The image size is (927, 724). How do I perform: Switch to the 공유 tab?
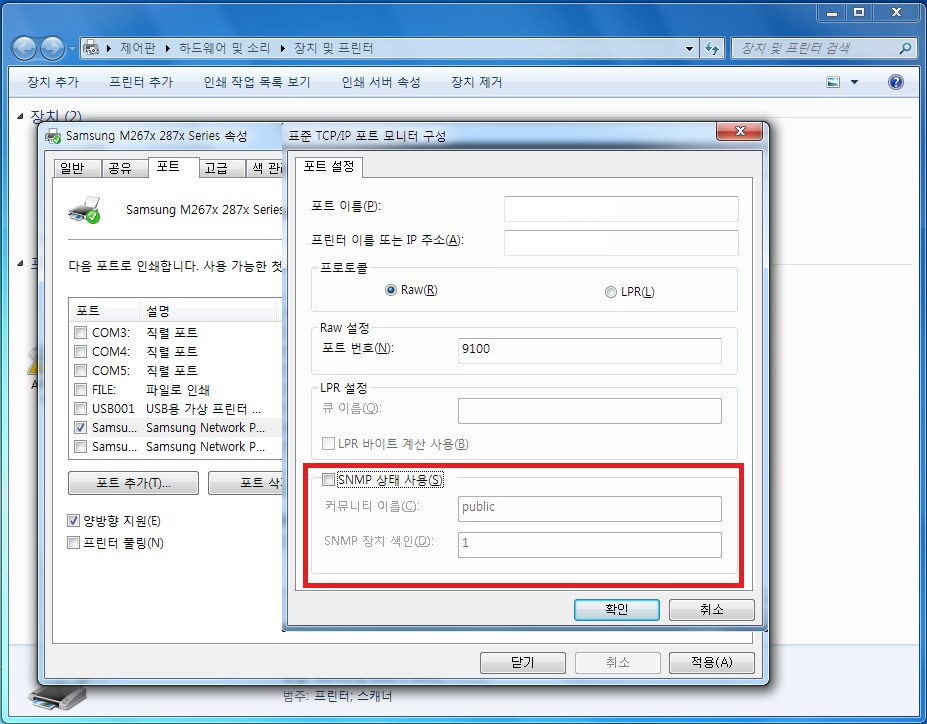click(125, 168)
